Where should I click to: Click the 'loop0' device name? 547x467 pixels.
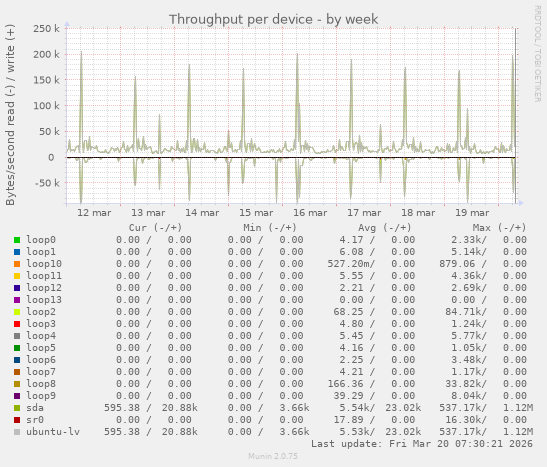pos(41,240)
